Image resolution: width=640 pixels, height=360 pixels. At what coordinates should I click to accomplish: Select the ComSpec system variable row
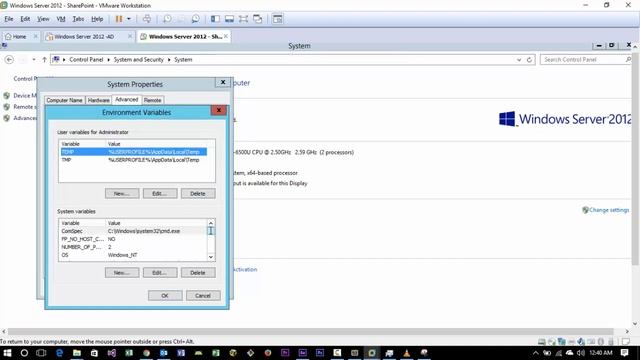133,231
